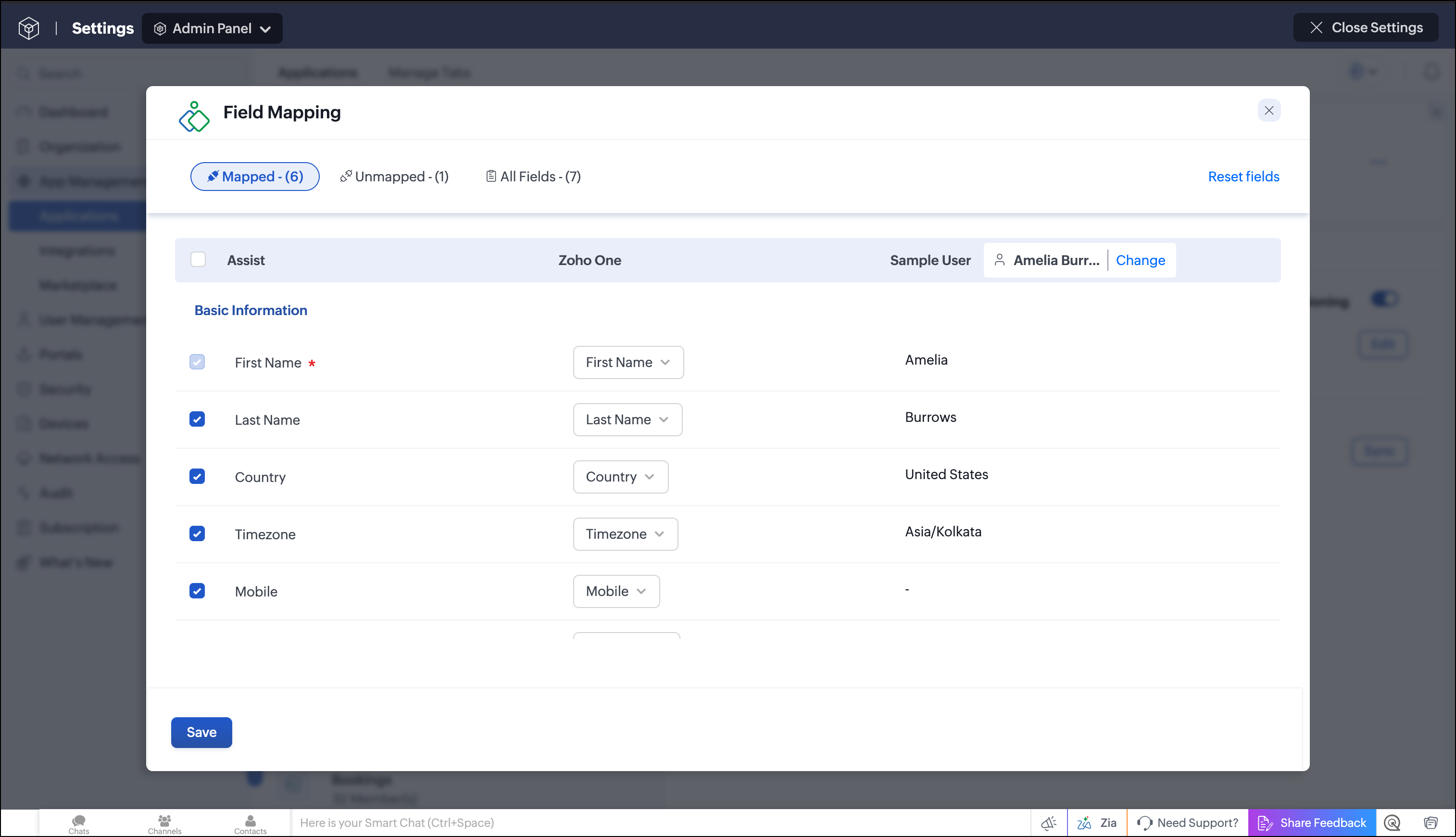
Task: Click Reset fields link
Action: (1243, 177)
